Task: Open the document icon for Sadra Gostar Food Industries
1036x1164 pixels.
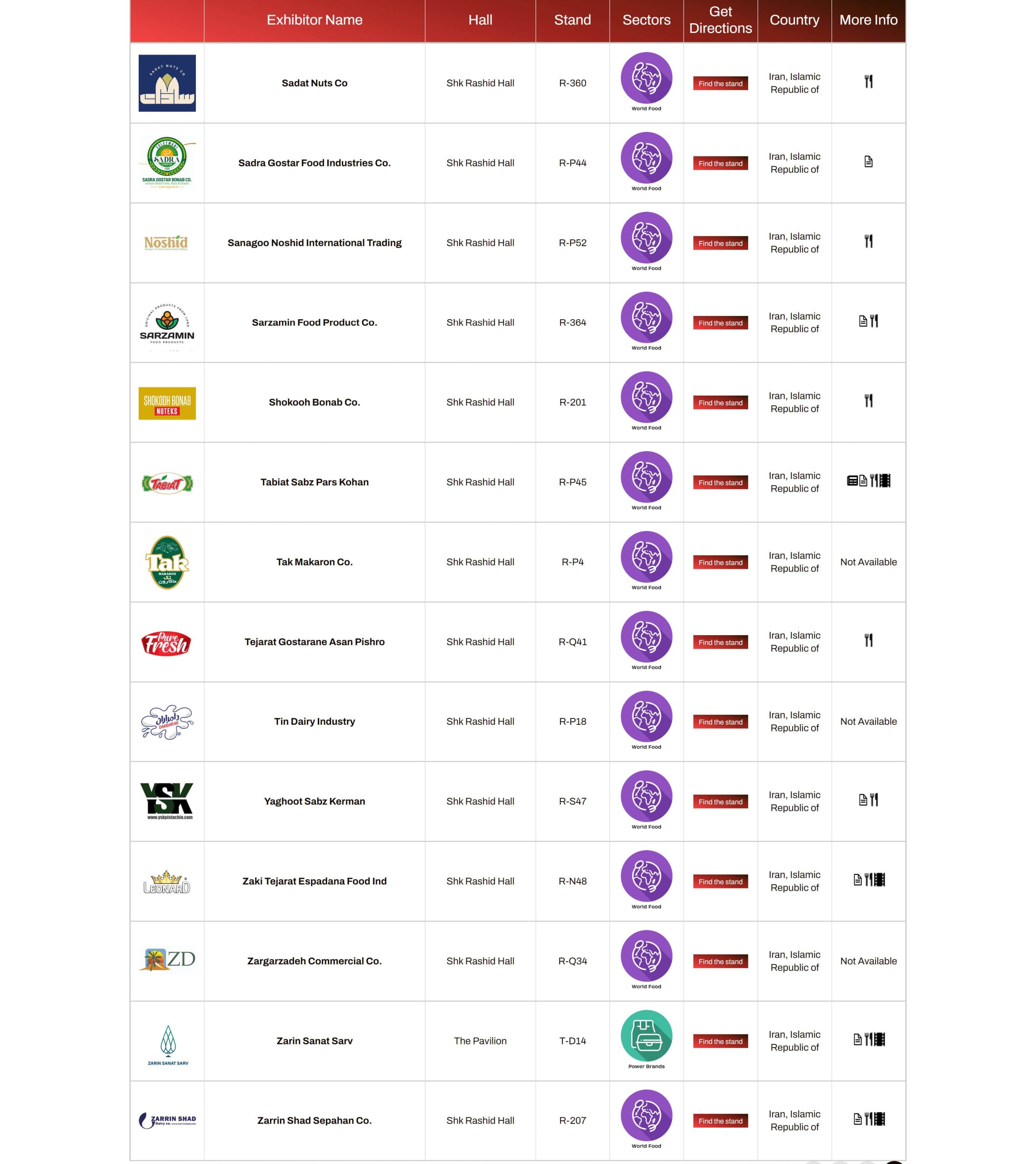Action: [x=868, y=162]
